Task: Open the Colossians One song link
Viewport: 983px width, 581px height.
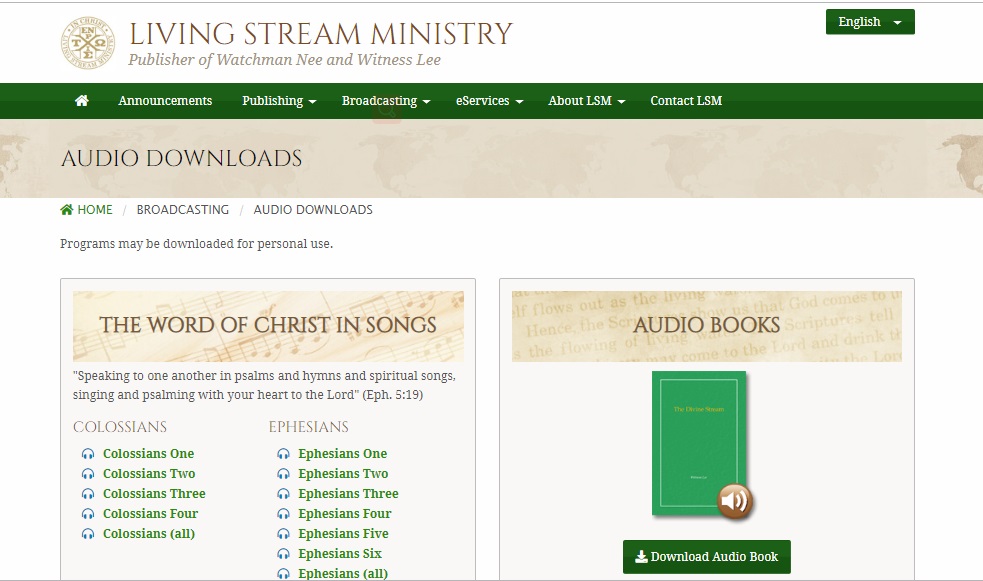Action: 149,454
